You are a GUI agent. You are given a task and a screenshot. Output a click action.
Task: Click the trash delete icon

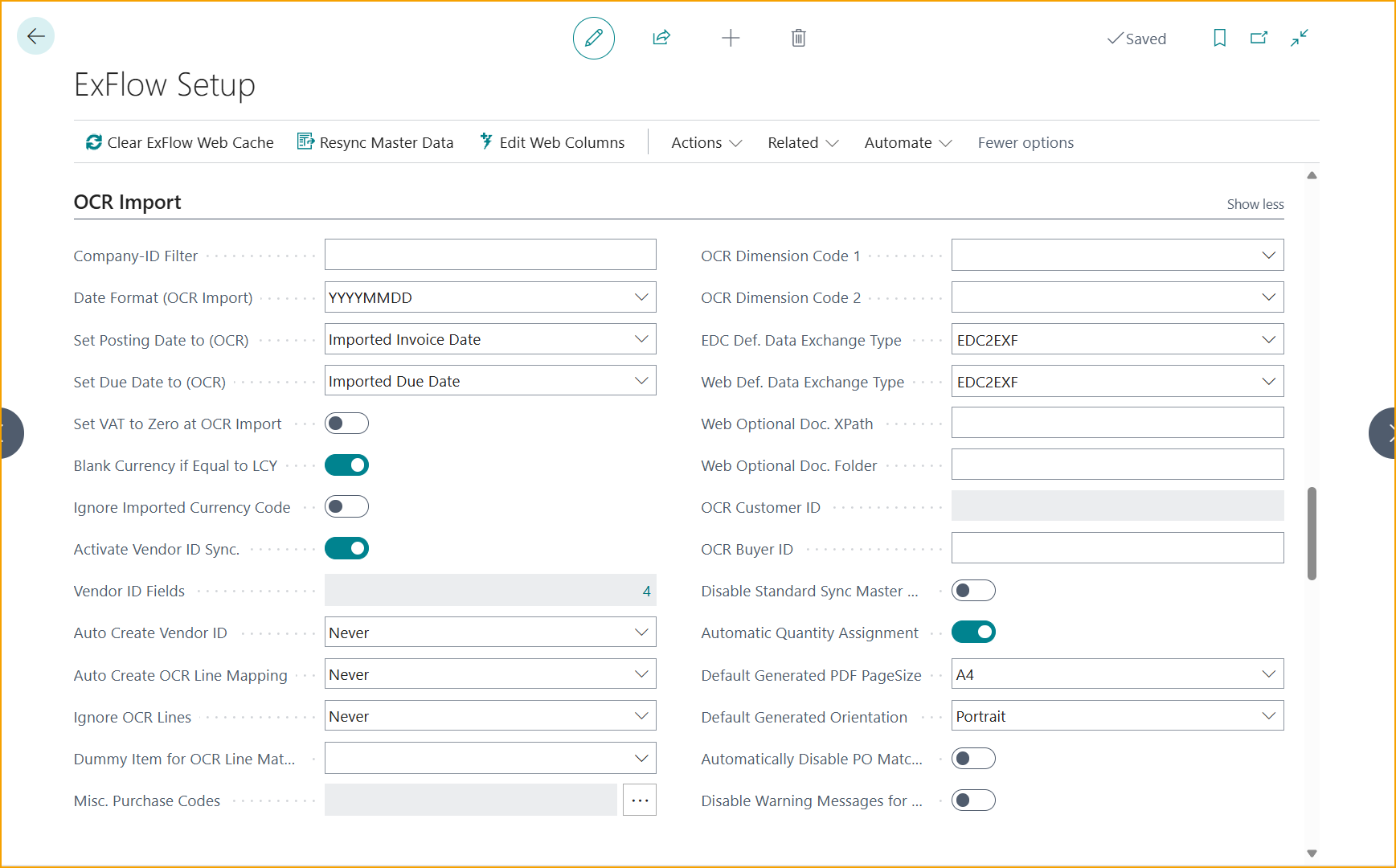(798, 38)
